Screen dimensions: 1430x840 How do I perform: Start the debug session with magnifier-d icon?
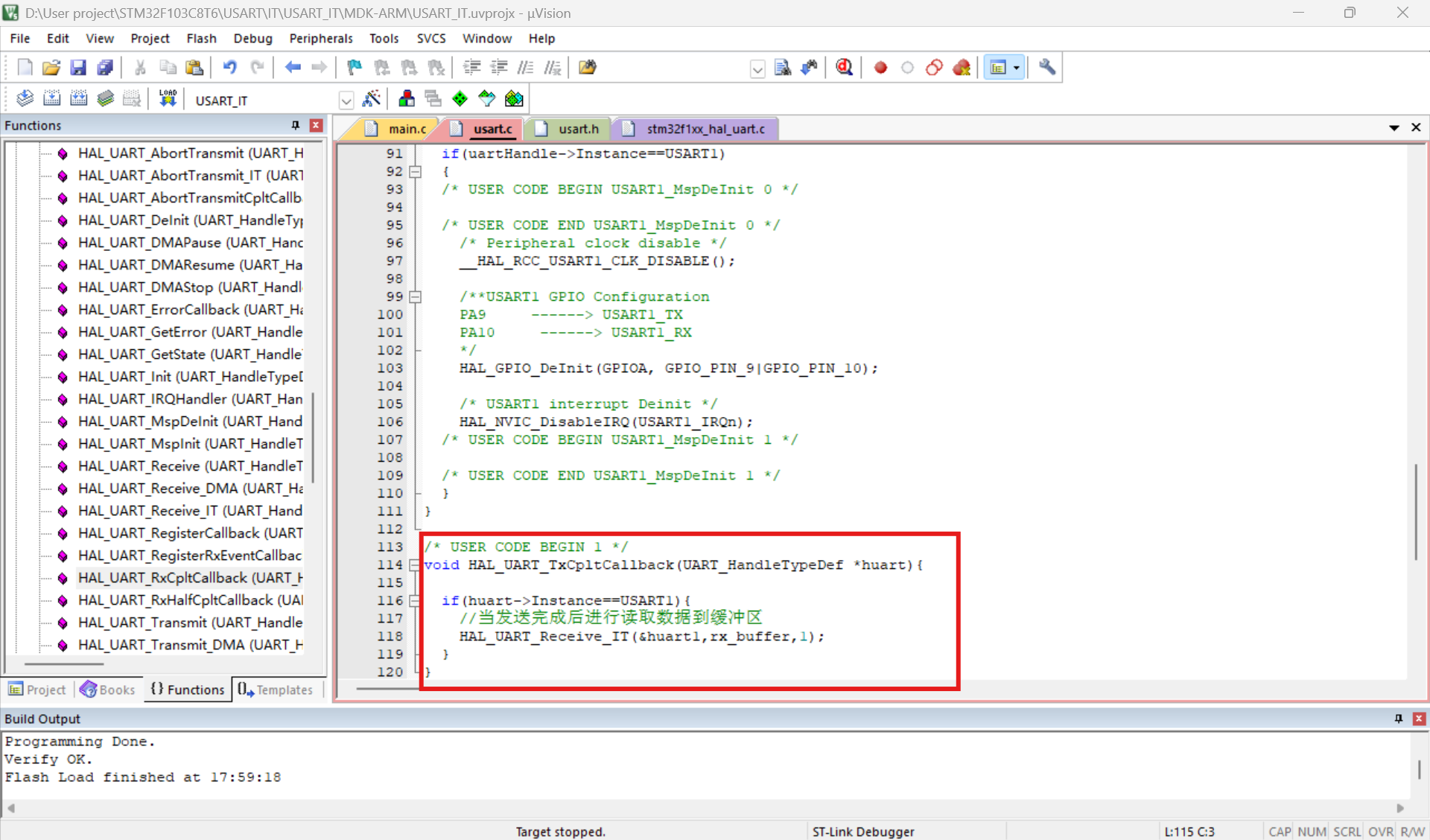[844, 68]
